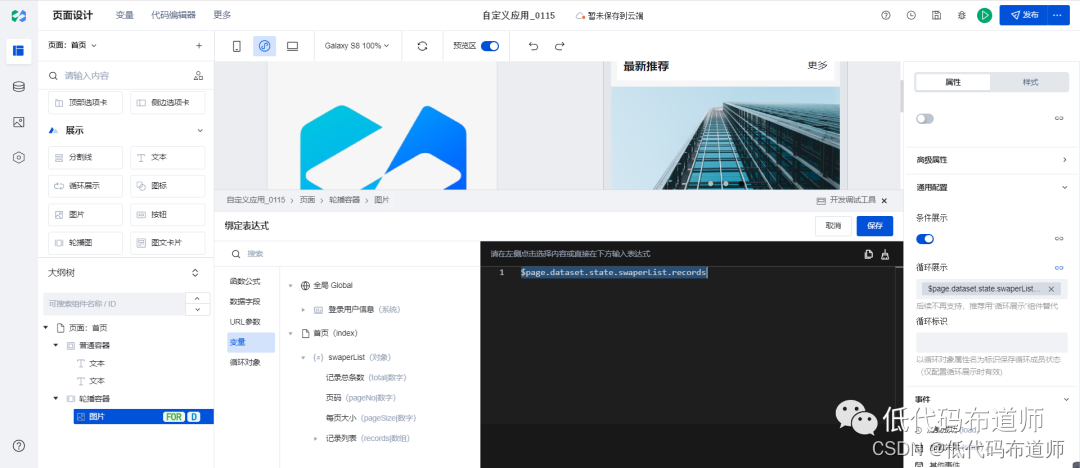Viewport: 1080px width, 468px height.
Task: Save with the floppy disk icon
Action: coord(936,15)
